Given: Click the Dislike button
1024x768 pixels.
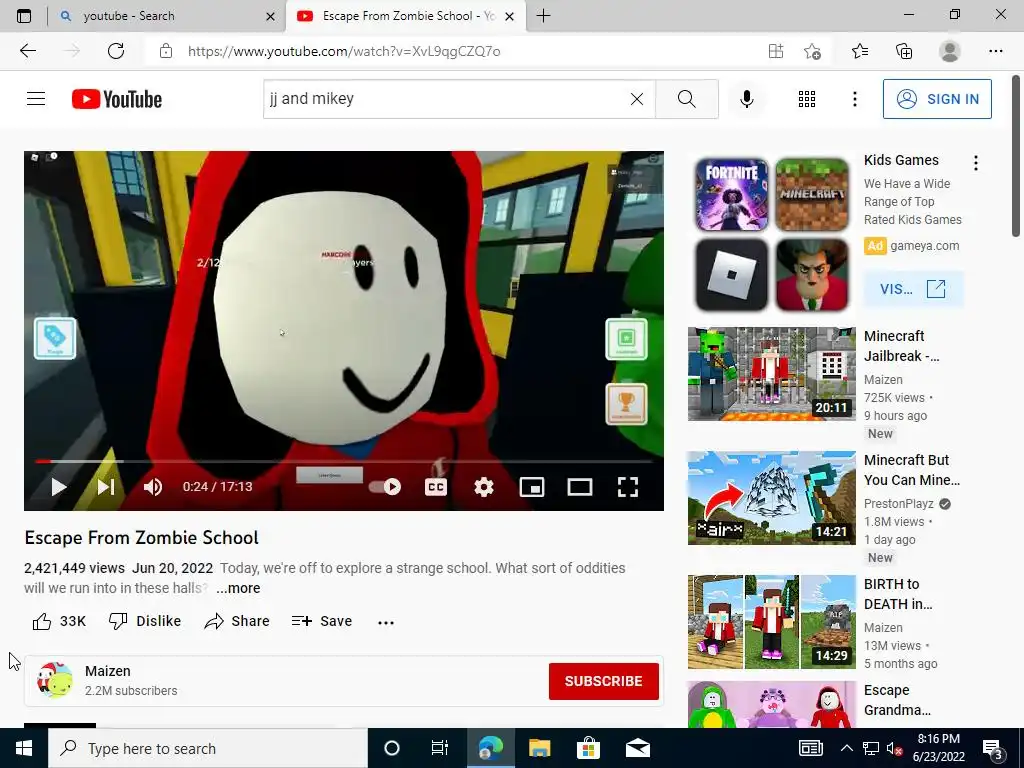Looking at the screenshot, I should (145, 621).
